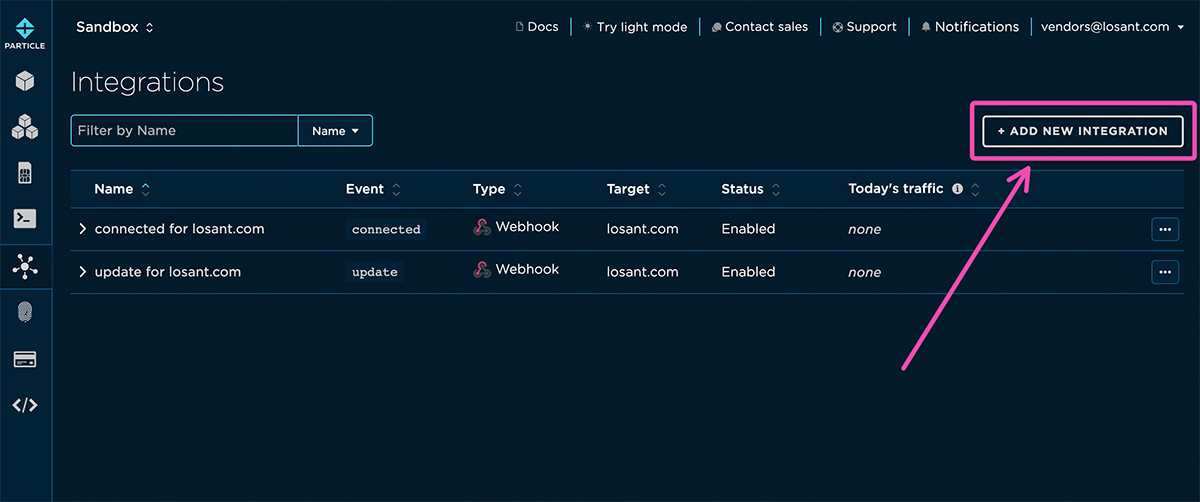1200x502 pixels.
Task: Click Add New Integration button
Action: click(1083, 131)
